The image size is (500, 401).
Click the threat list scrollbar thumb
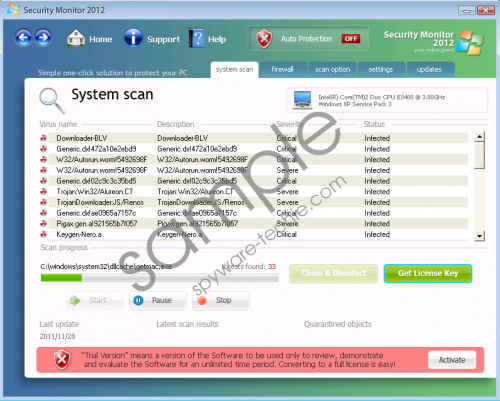click(x=479, y=156)
